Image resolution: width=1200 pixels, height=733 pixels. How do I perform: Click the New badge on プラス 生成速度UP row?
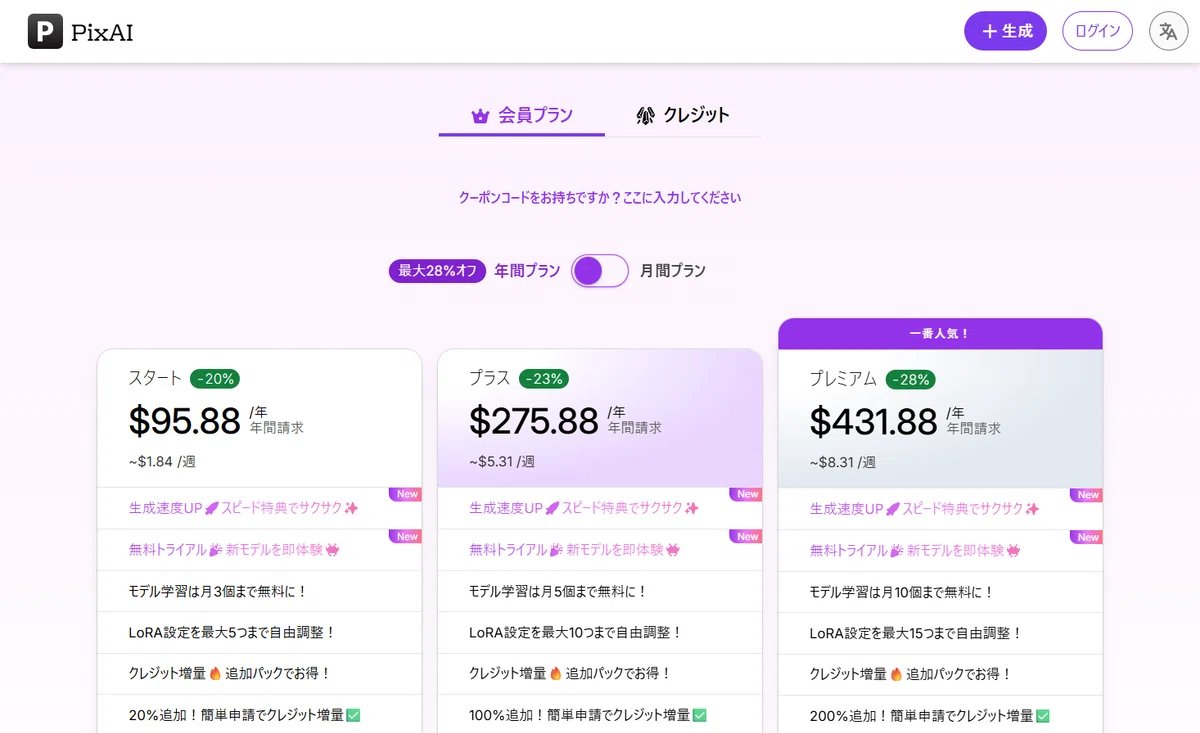(x=746, y=494)
